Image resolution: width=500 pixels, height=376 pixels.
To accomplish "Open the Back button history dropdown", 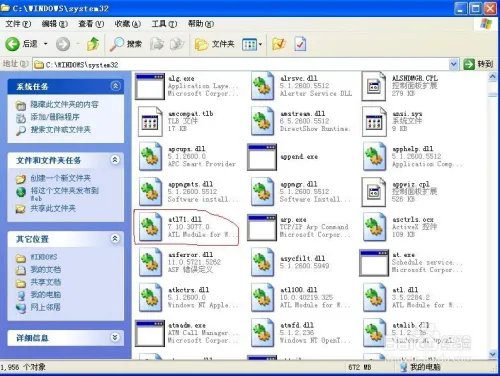I will [x=45, y=44].
